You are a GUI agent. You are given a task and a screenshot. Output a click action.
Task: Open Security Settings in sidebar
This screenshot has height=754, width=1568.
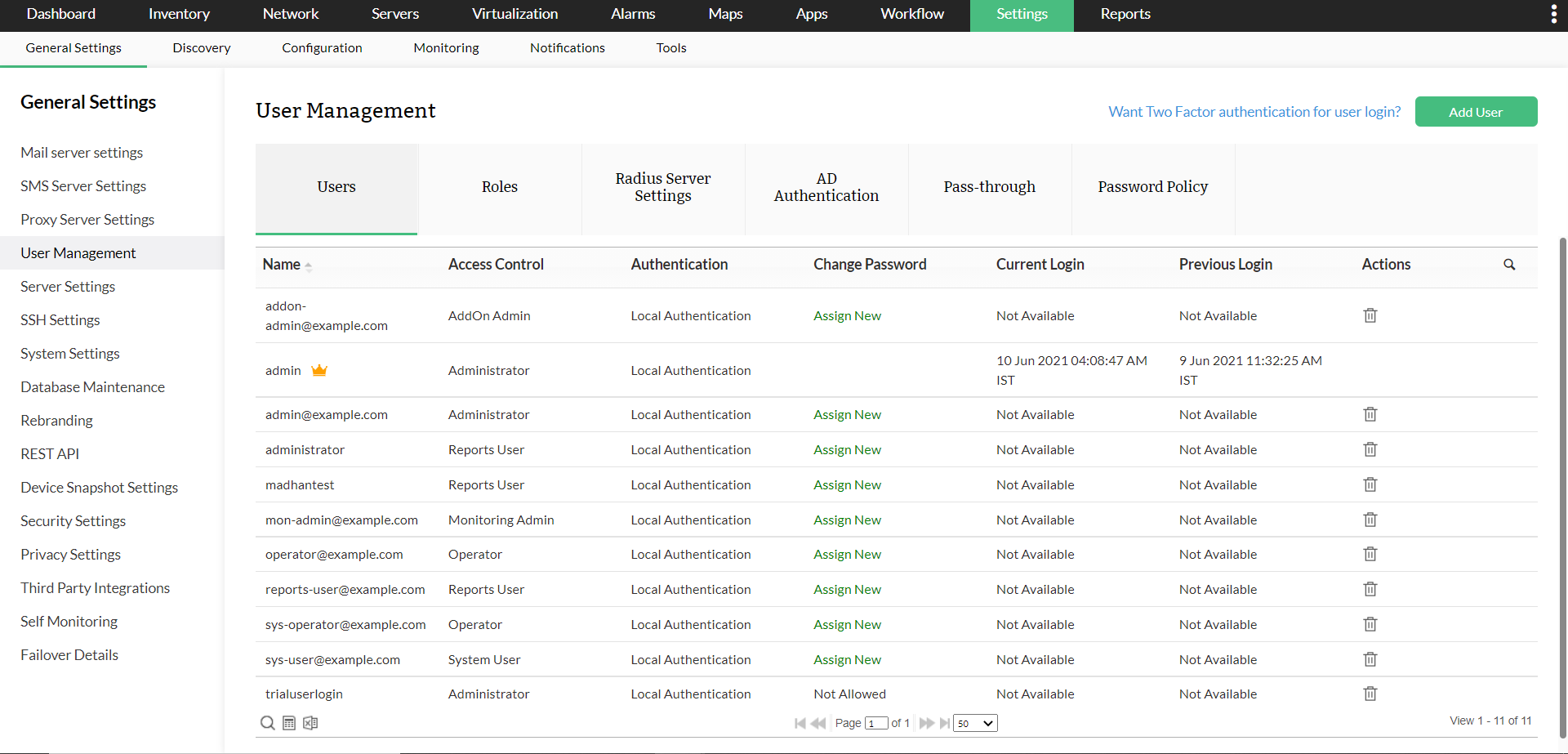click(73, 521)
